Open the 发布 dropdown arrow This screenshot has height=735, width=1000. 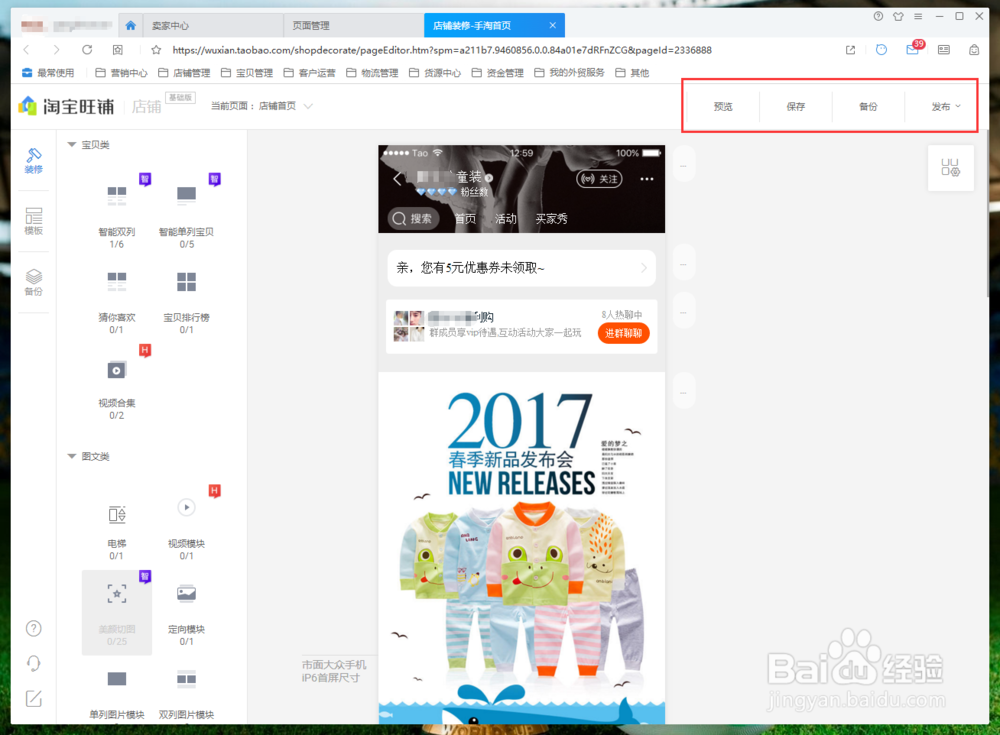(957, 105)
